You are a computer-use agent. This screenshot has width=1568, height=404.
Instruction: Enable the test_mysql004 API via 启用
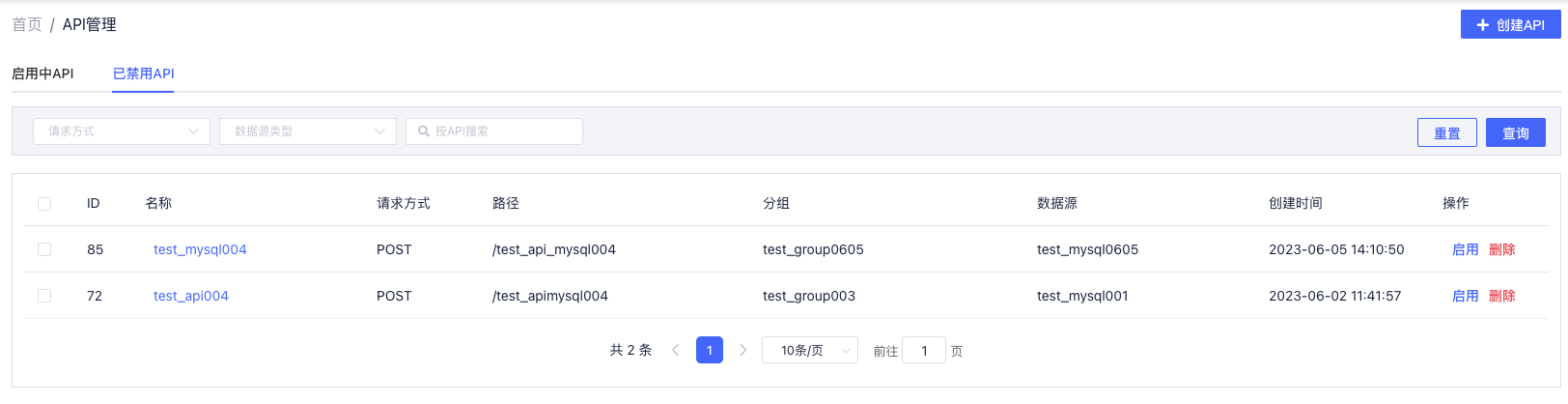[1465, 249]
